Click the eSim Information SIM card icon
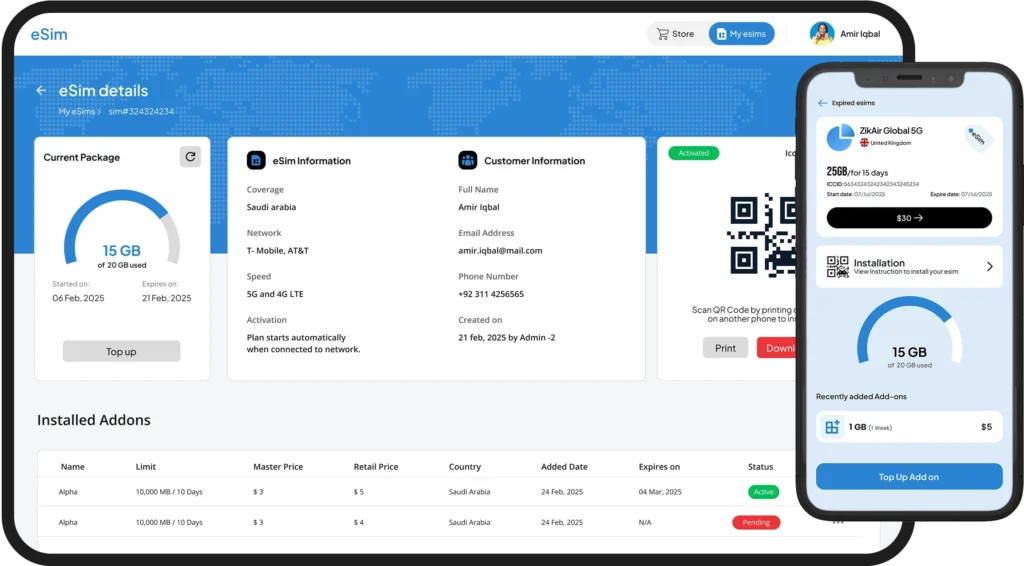The width and height of the screenshot is (1024, 566). pos(256,160)
